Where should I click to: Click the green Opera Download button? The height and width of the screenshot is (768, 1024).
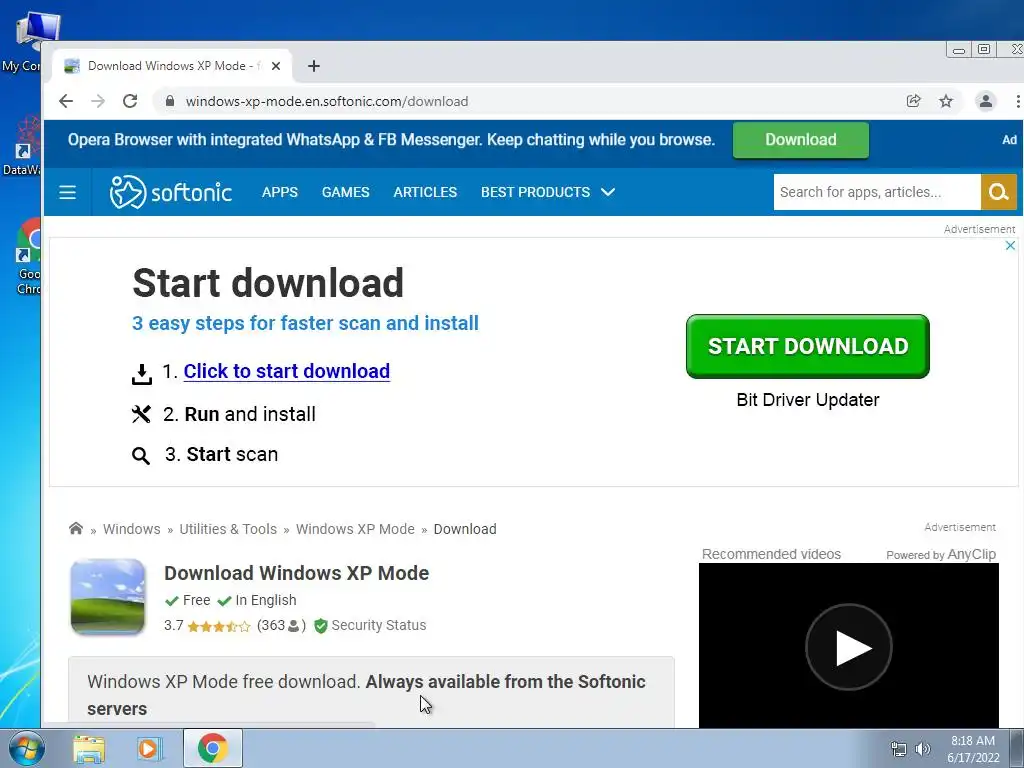click(x=801, y=140)
